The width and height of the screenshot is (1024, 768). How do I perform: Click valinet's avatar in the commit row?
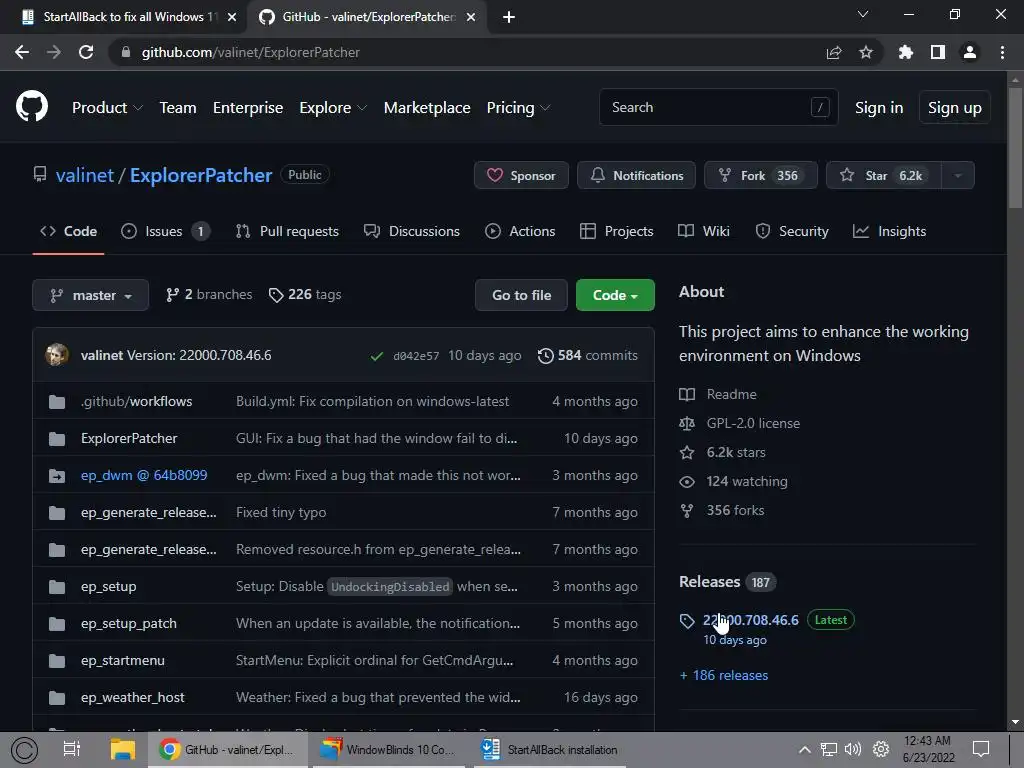(57, 355)
